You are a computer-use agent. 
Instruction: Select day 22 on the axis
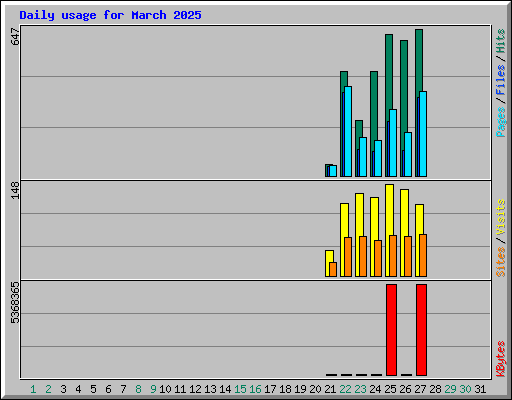coord(345,389)
